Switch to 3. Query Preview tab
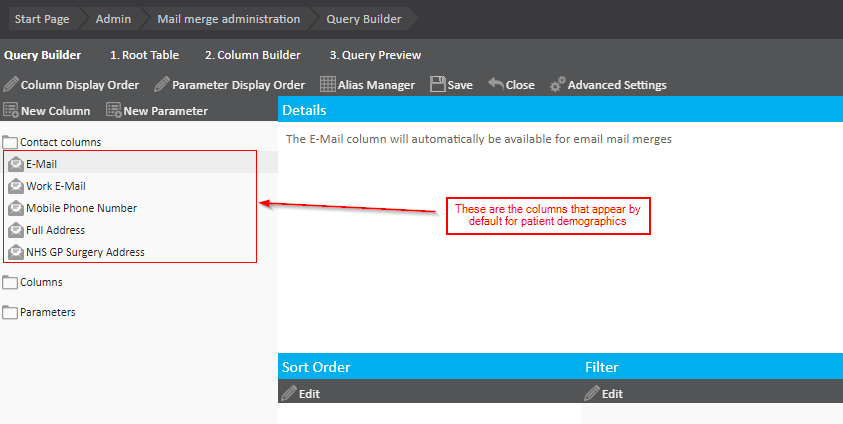 tap(375, 55)
